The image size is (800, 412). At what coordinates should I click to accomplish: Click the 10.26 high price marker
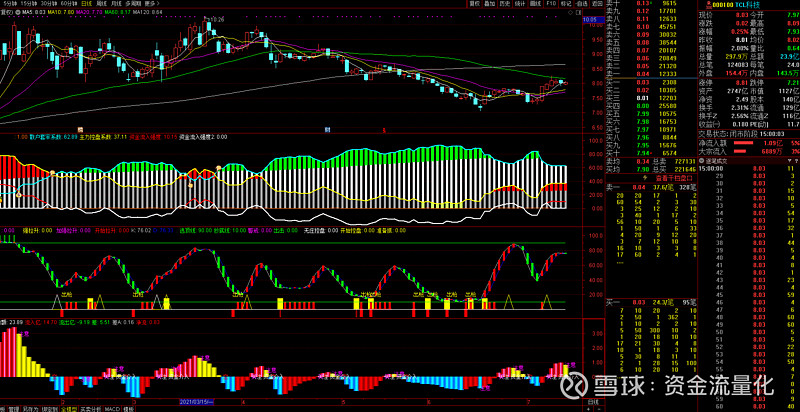point(217,19)
